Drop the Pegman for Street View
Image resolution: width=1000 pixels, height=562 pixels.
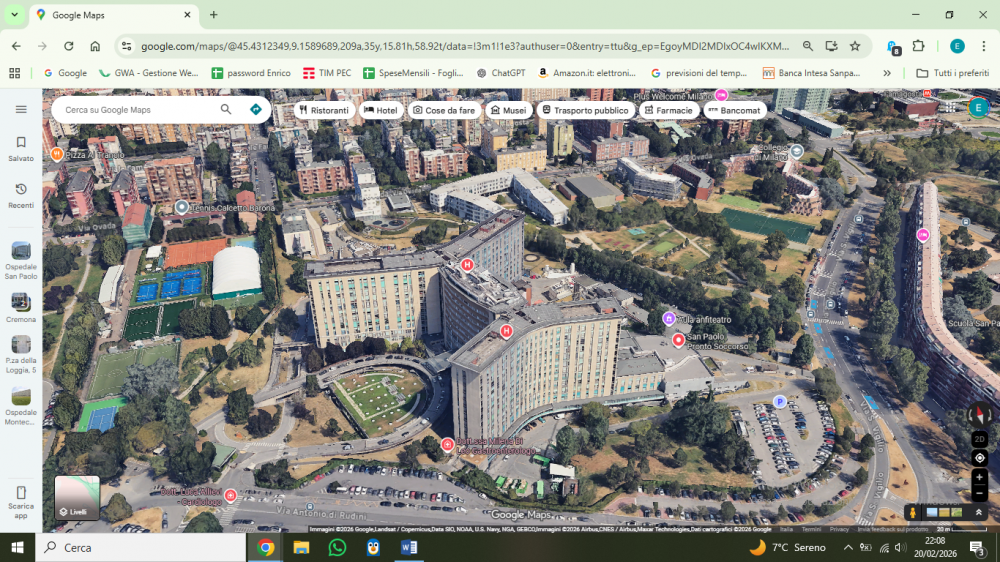click(x=913, y=512)
